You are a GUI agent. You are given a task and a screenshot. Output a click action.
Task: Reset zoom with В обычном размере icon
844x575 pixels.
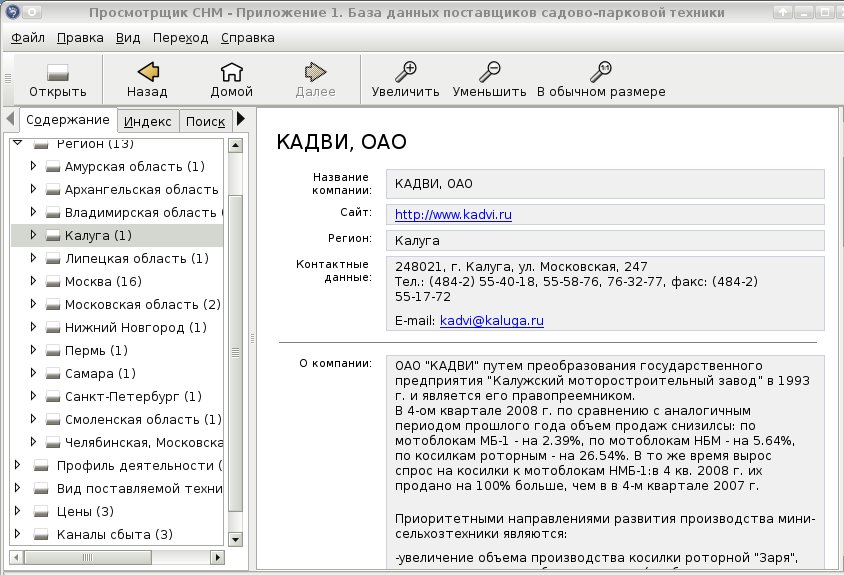pyautogui.click(x=601, y=72)
